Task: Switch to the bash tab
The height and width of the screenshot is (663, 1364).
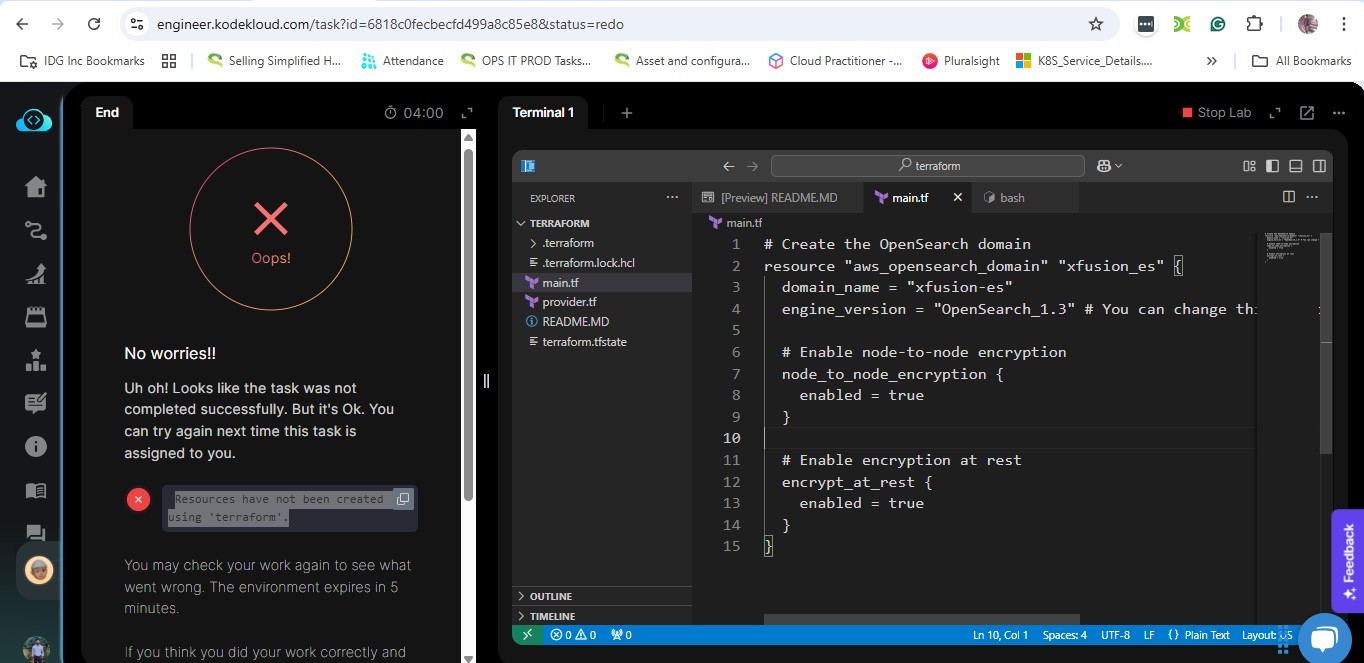Action: pyautogui.click(x=1012, y=198)
